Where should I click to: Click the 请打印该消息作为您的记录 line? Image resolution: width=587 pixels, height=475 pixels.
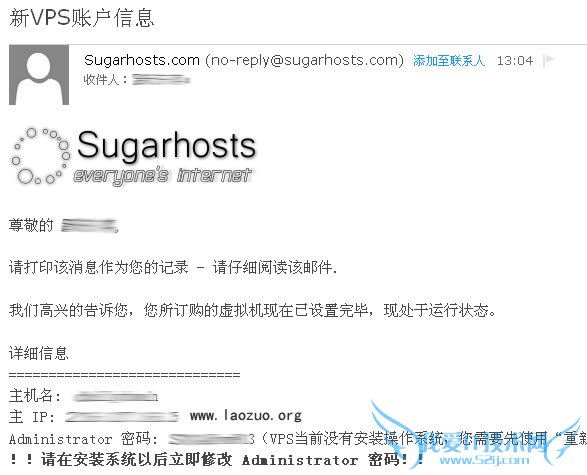(98, 267)
